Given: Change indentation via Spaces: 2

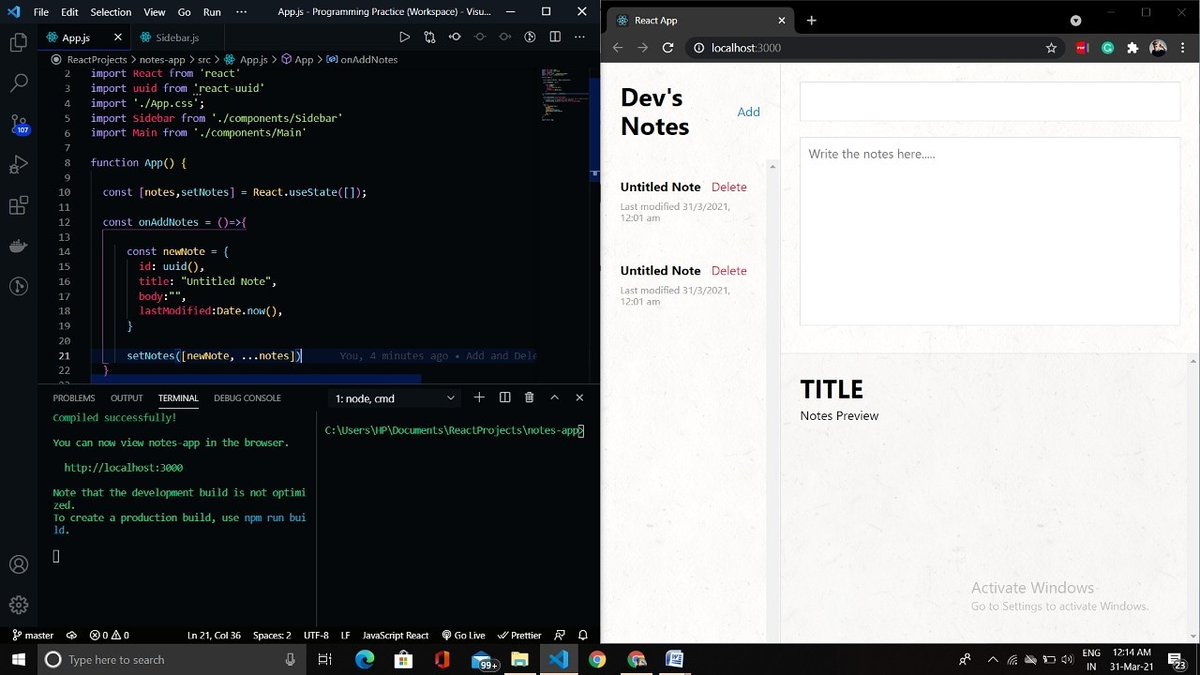Looking at the screenshot, I should click(x=272, y=635).
